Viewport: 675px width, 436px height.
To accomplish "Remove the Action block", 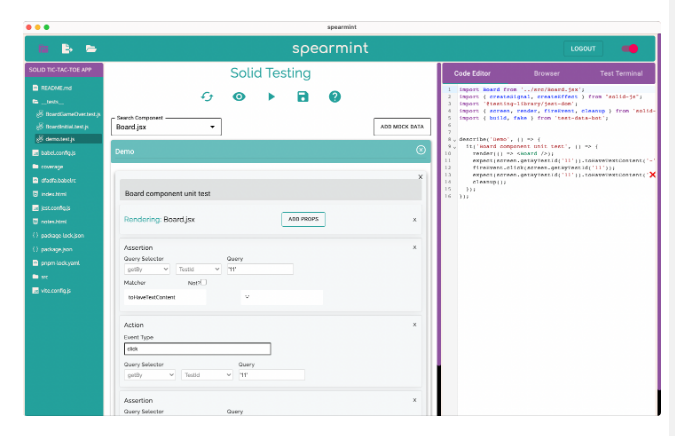I will (x=415, y=325).
